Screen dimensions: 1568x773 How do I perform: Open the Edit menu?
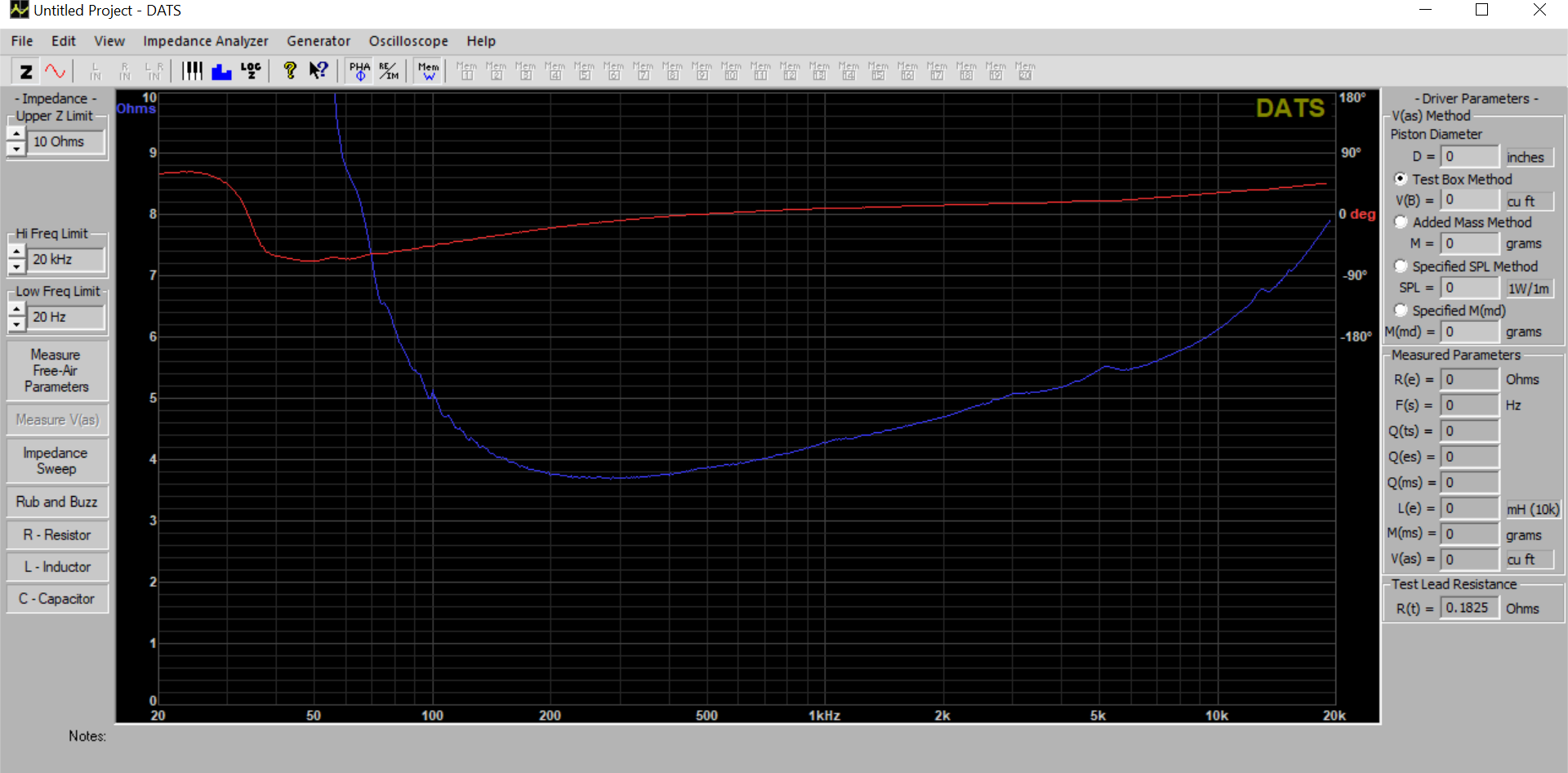coord(63,41)
